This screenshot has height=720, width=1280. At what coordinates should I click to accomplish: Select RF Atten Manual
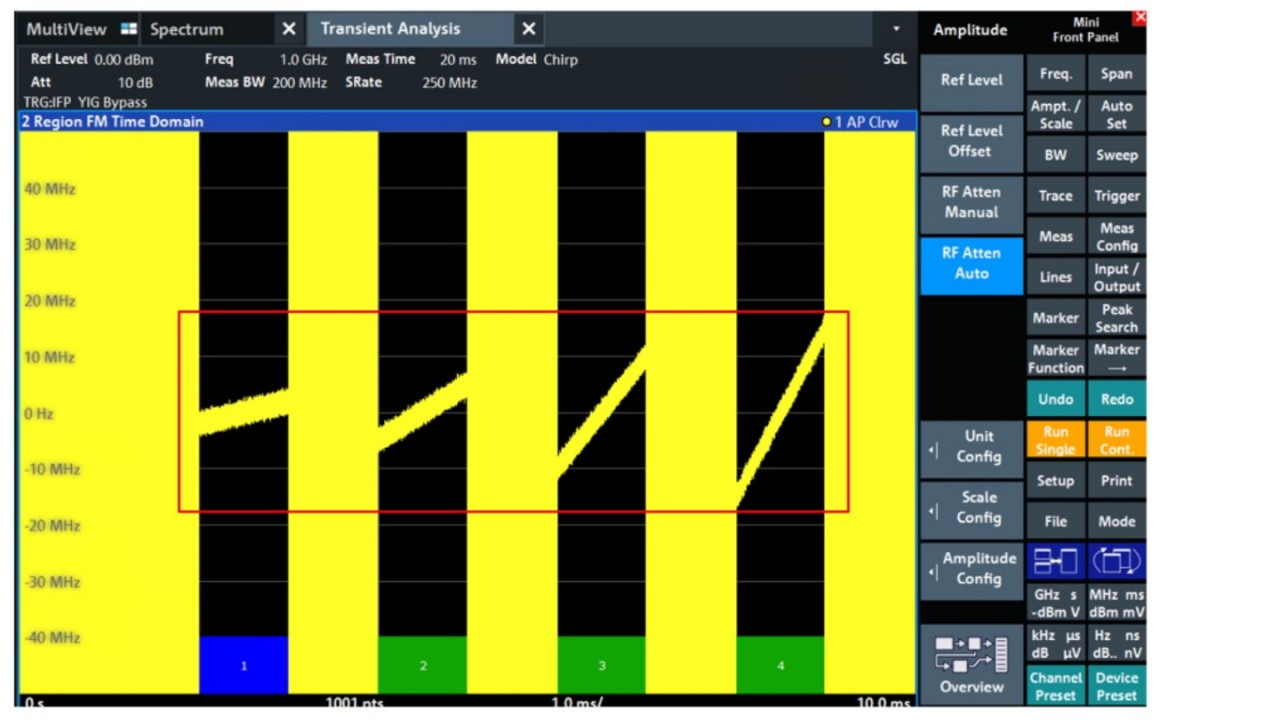tap(971, 202)
